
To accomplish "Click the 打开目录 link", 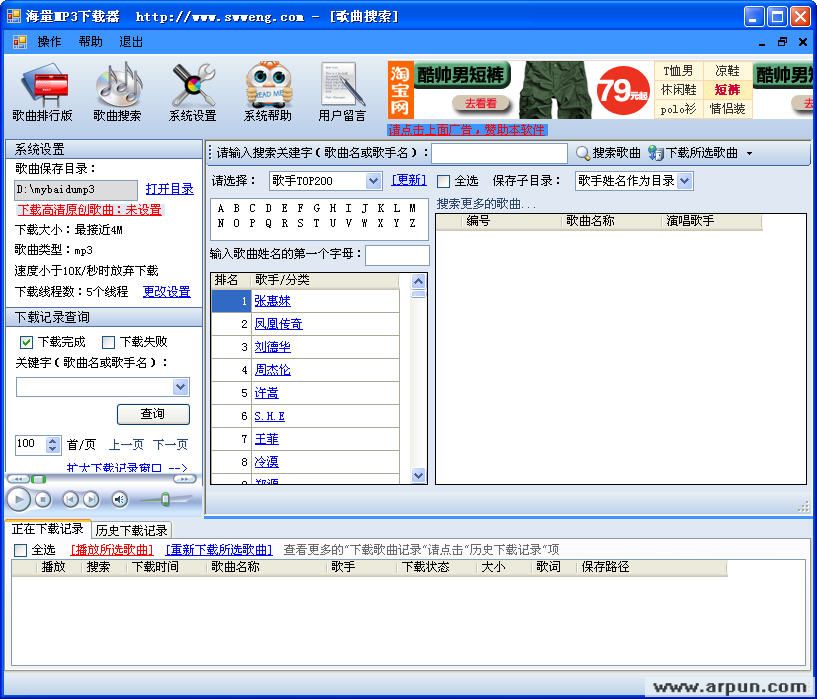I will tap(169, 189).
